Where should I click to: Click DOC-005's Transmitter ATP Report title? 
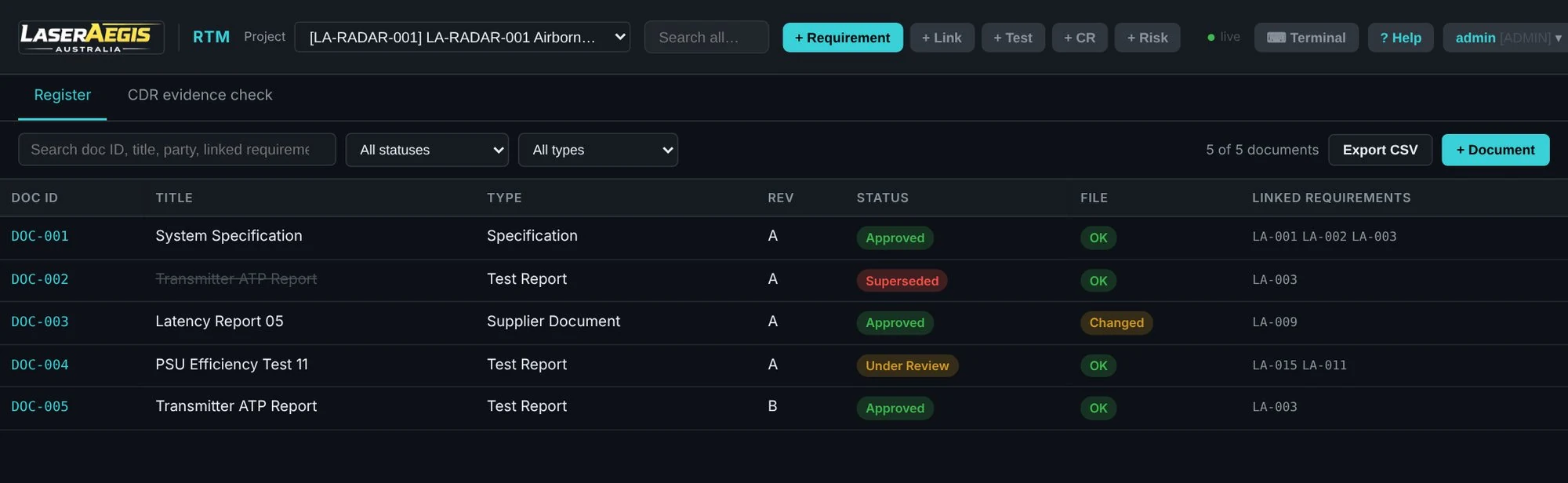[x=236, y=406]
